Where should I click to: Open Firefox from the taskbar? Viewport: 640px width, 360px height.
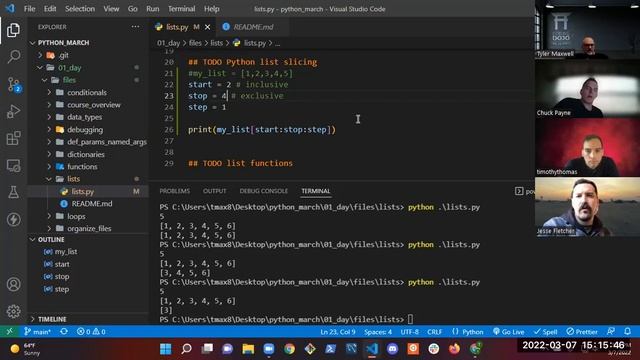coord(454,349)
